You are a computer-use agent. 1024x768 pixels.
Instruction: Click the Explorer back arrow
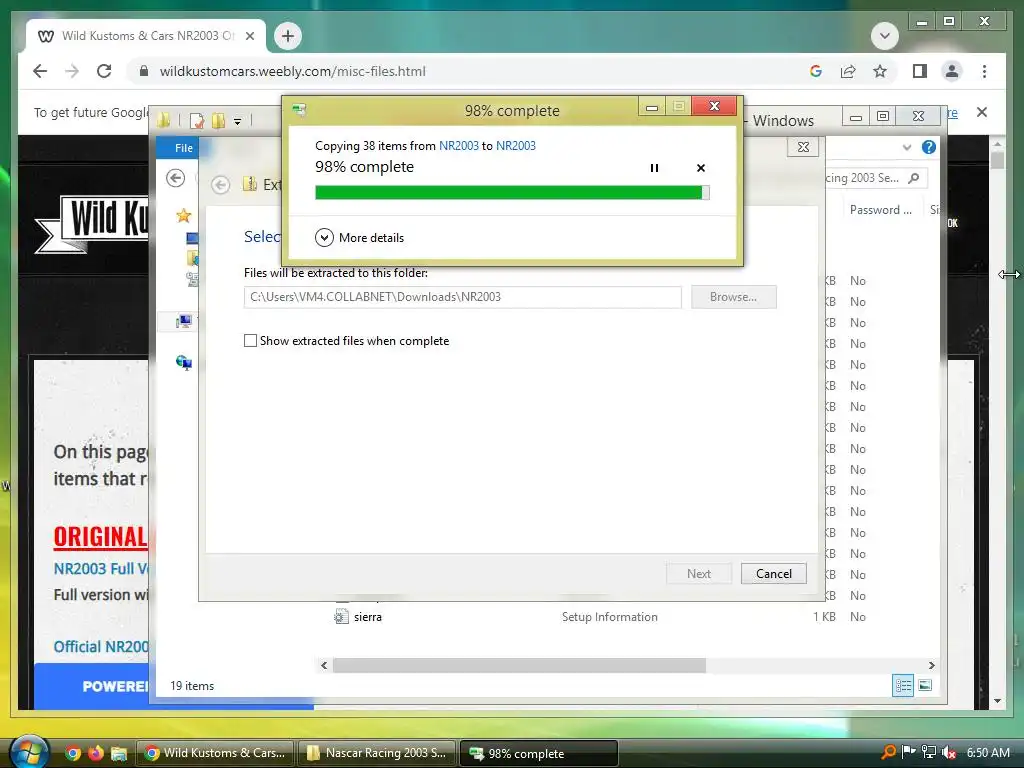point(175,178)
